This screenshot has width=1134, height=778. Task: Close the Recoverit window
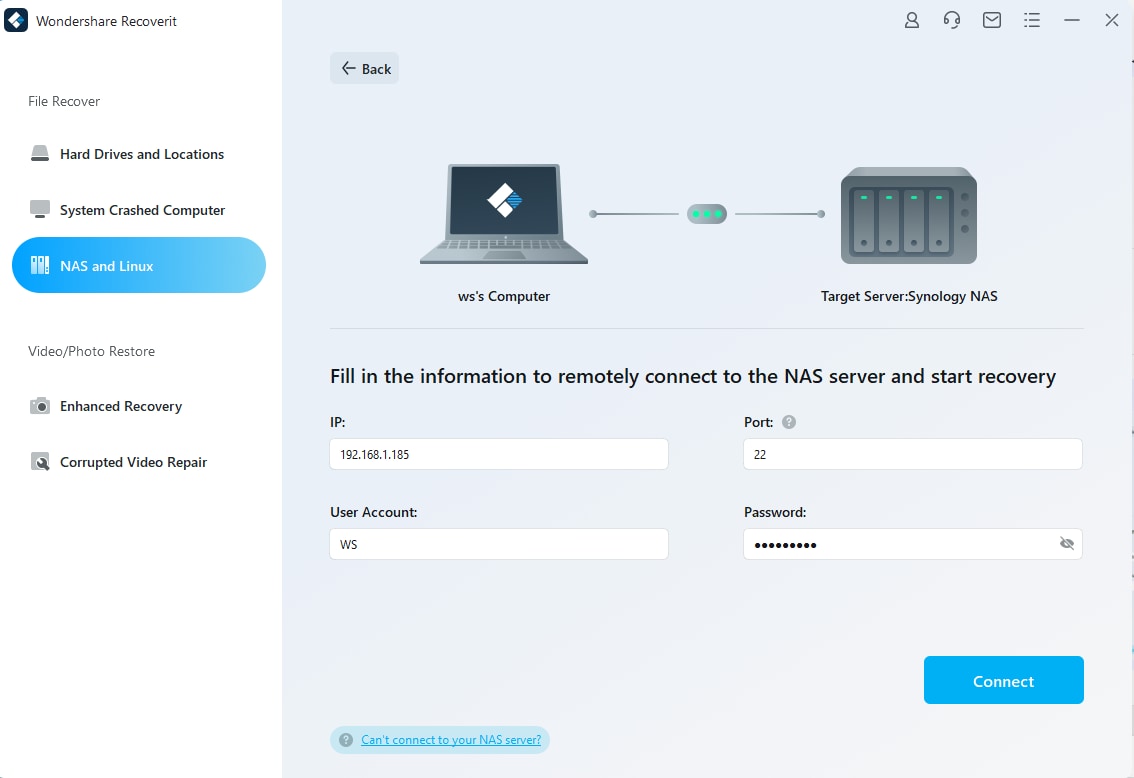pyautogui.click(x=1112, y=20)
